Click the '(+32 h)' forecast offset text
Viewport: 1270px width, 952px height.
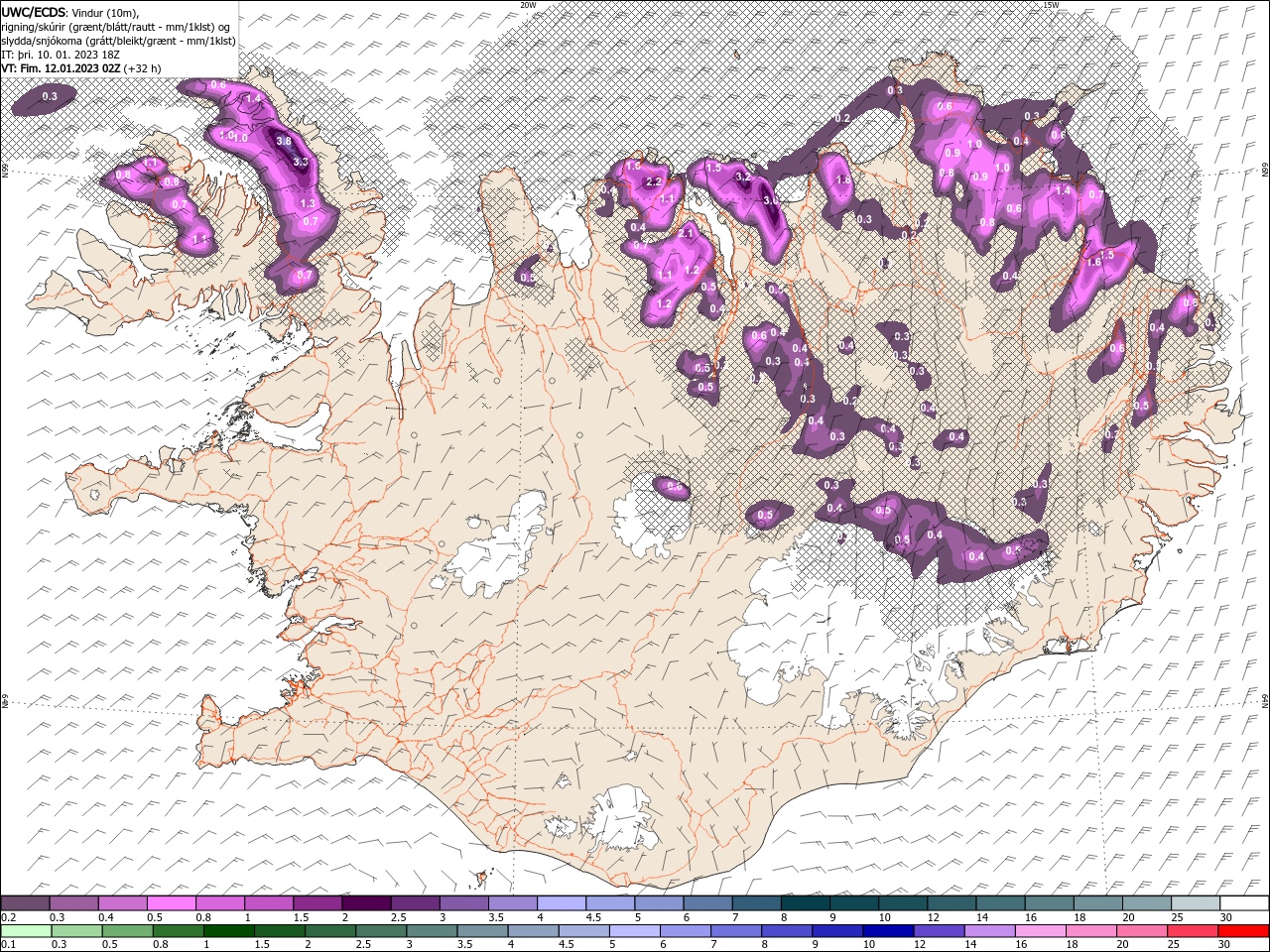(x=142, y=68)
